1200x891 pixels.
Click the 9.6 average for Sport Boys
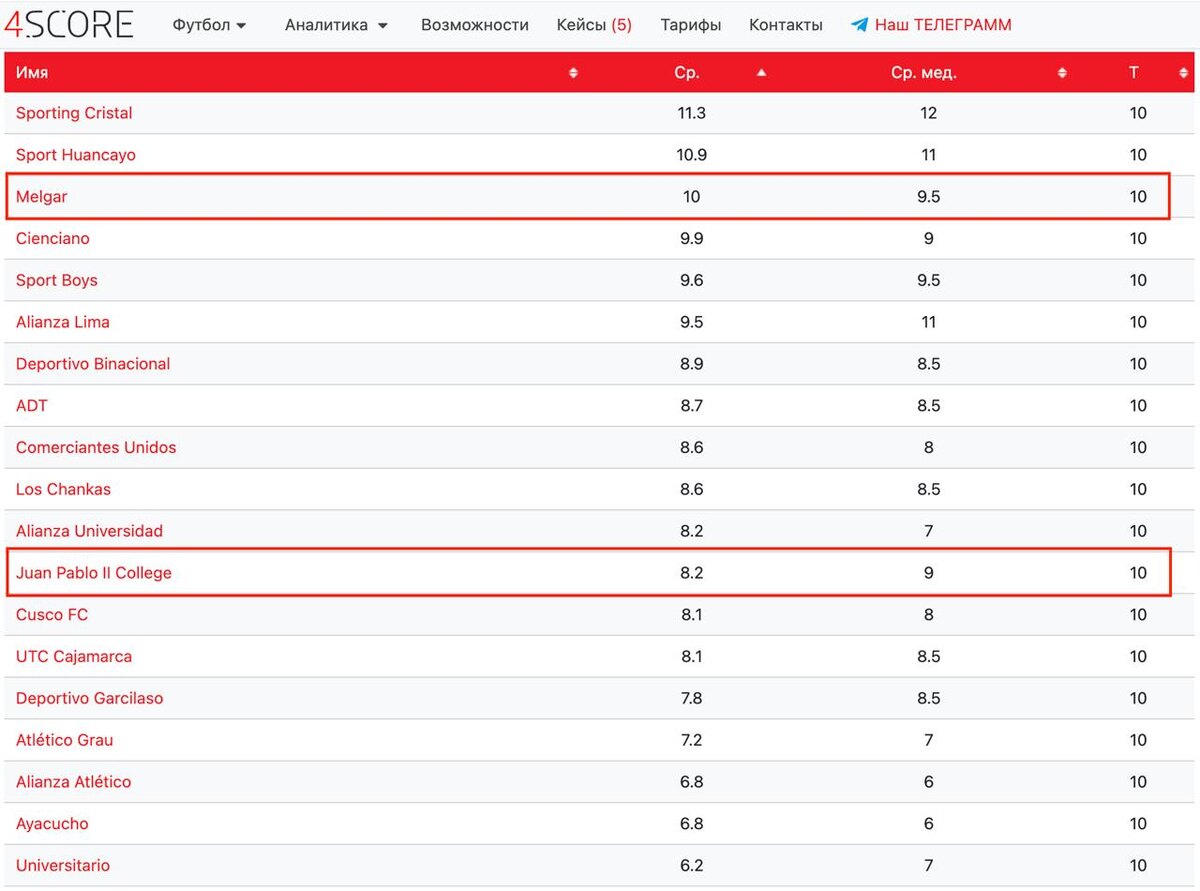[x=692, y=280]
